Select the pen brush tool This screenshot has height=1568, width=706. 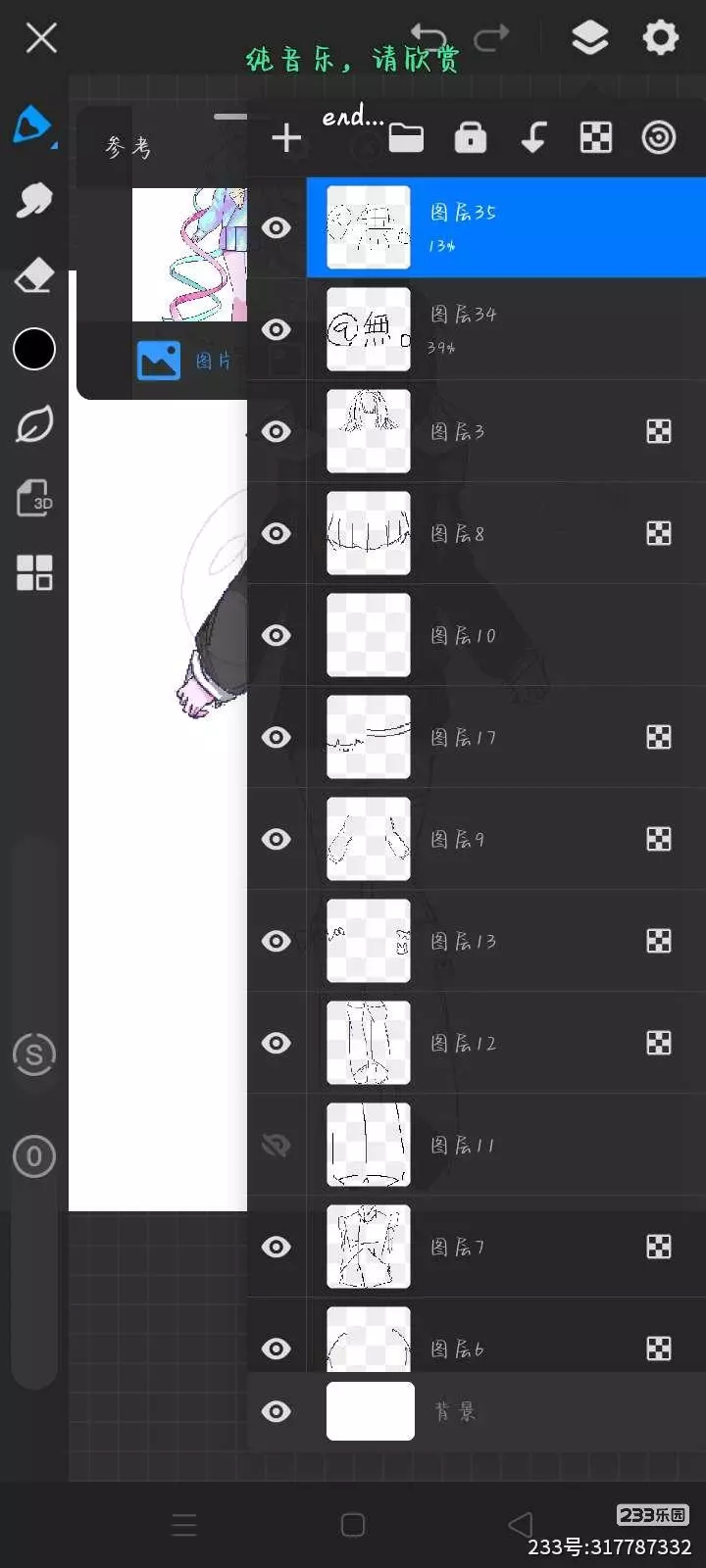(33, 125)
